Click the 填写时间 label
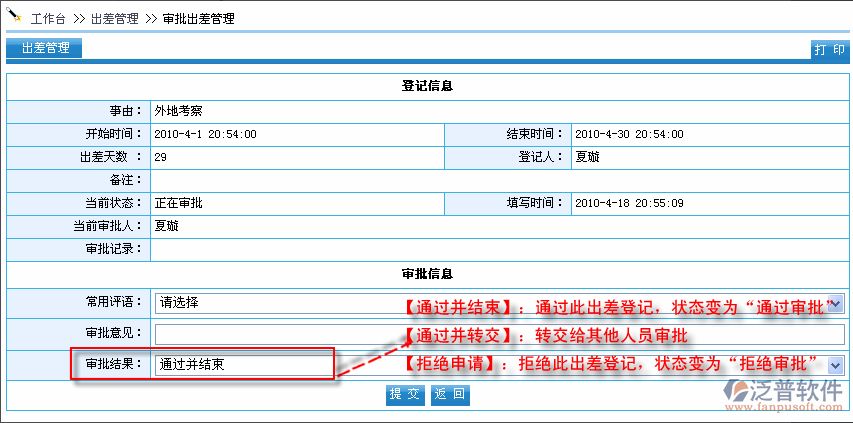This screenshot has width=853, height=423. (535, 203)
